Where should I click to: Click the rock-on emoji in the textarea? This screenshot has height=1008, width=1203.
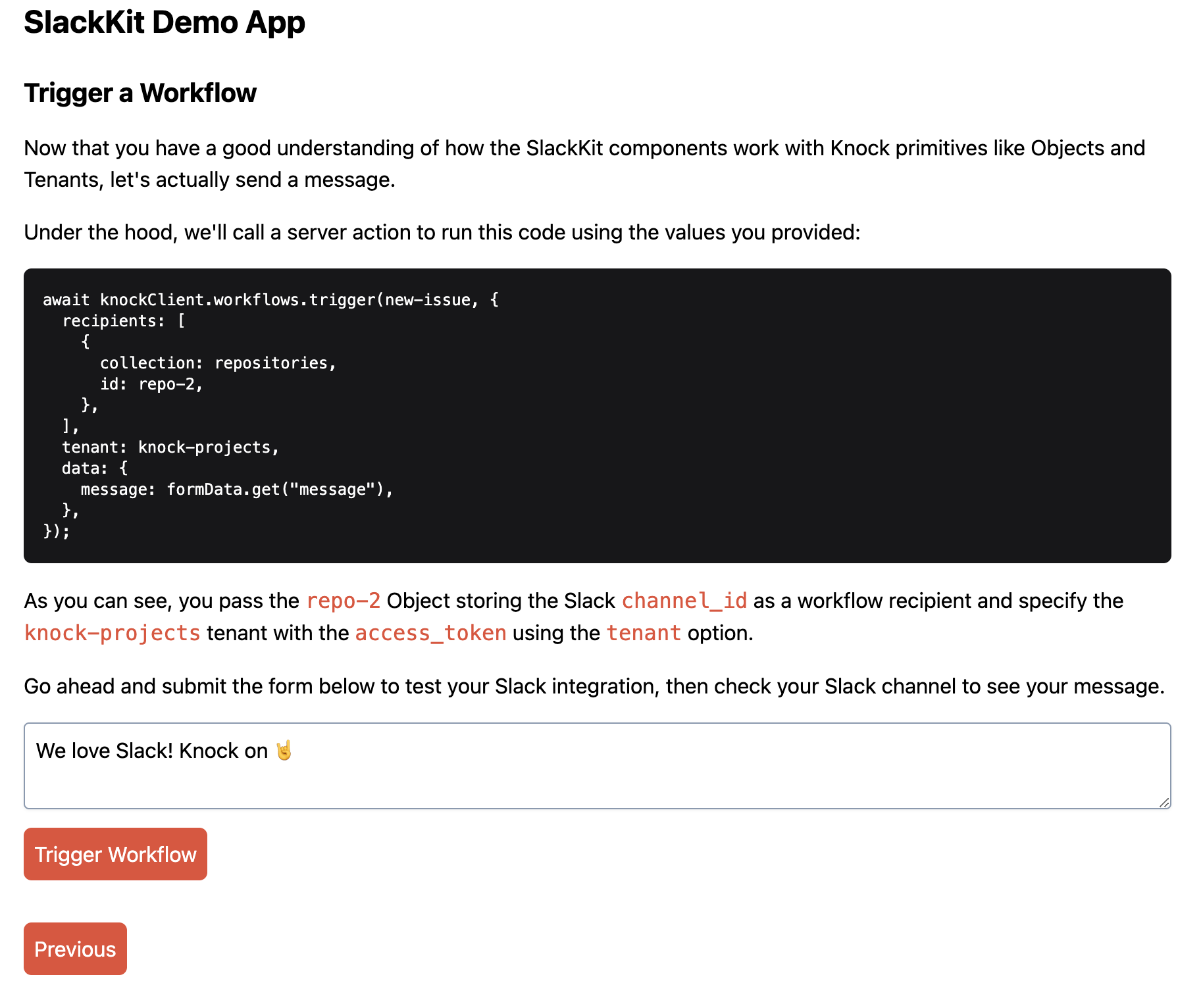(284, 749)
